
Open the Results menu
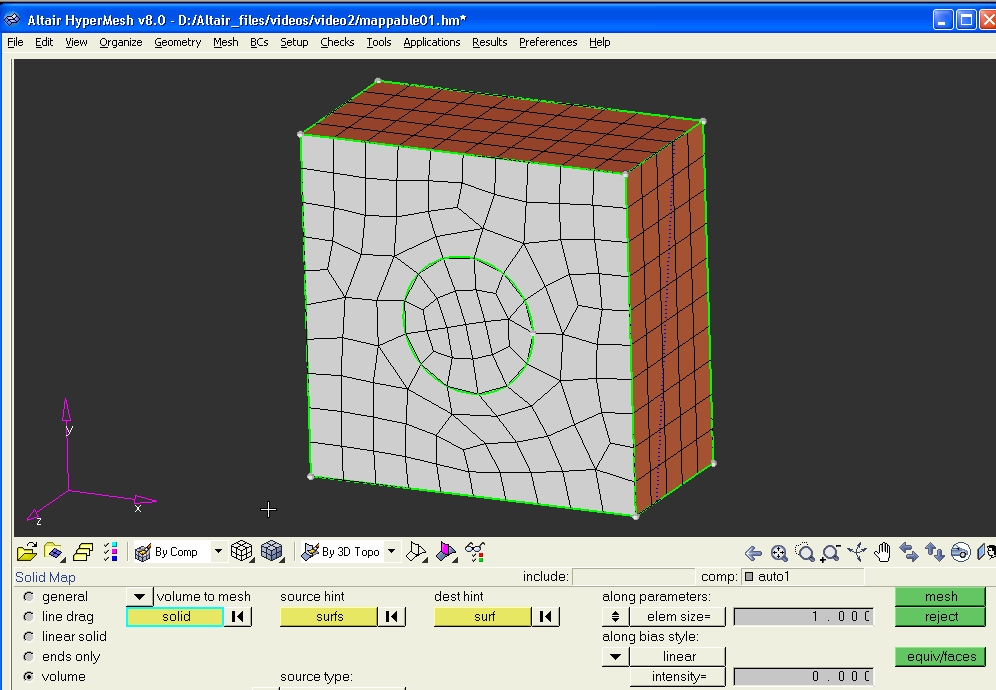click(490, 42)
